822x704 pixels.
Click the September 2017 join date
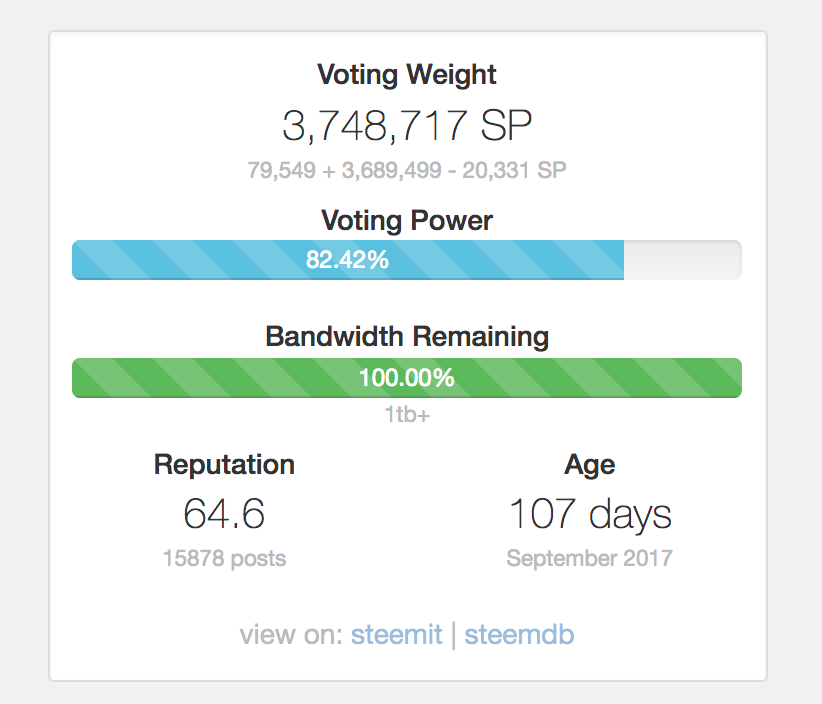[590, 558]
